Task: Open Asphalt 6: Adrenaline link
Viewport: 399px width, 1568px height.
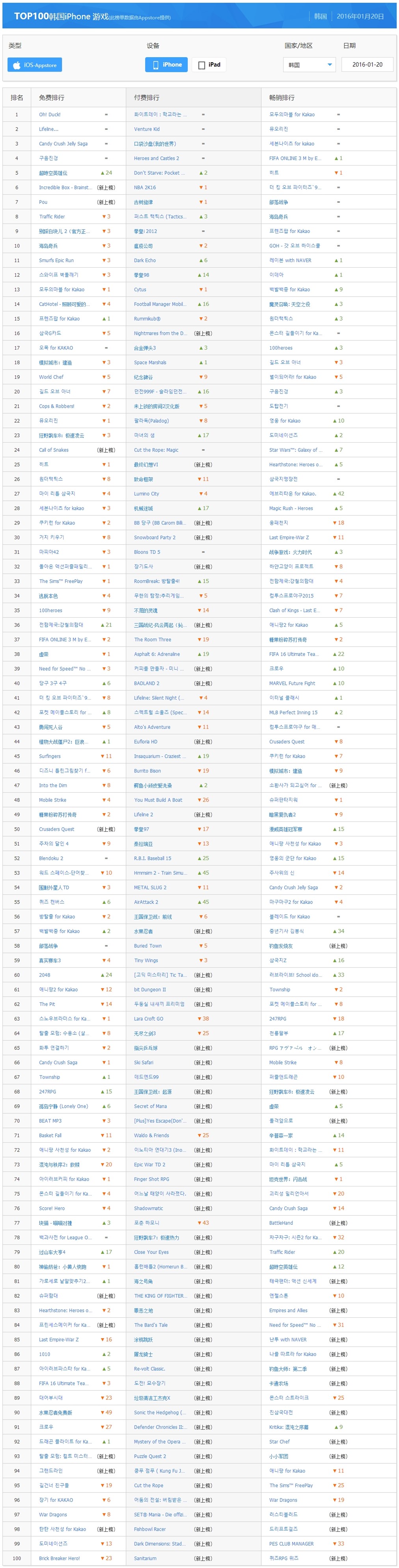Action: click(157, 654)
